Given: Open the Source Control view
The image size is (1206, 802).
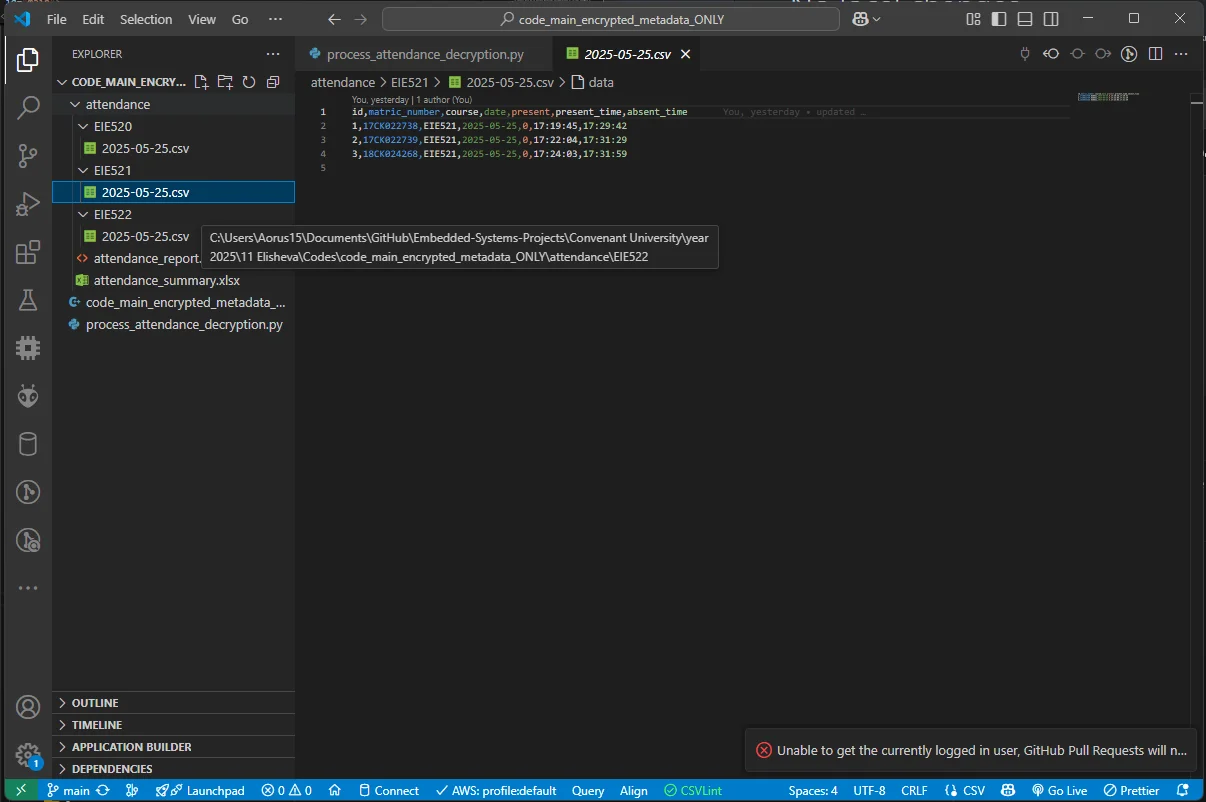Looking at the screenshot, I should click(x=28, y=156).
